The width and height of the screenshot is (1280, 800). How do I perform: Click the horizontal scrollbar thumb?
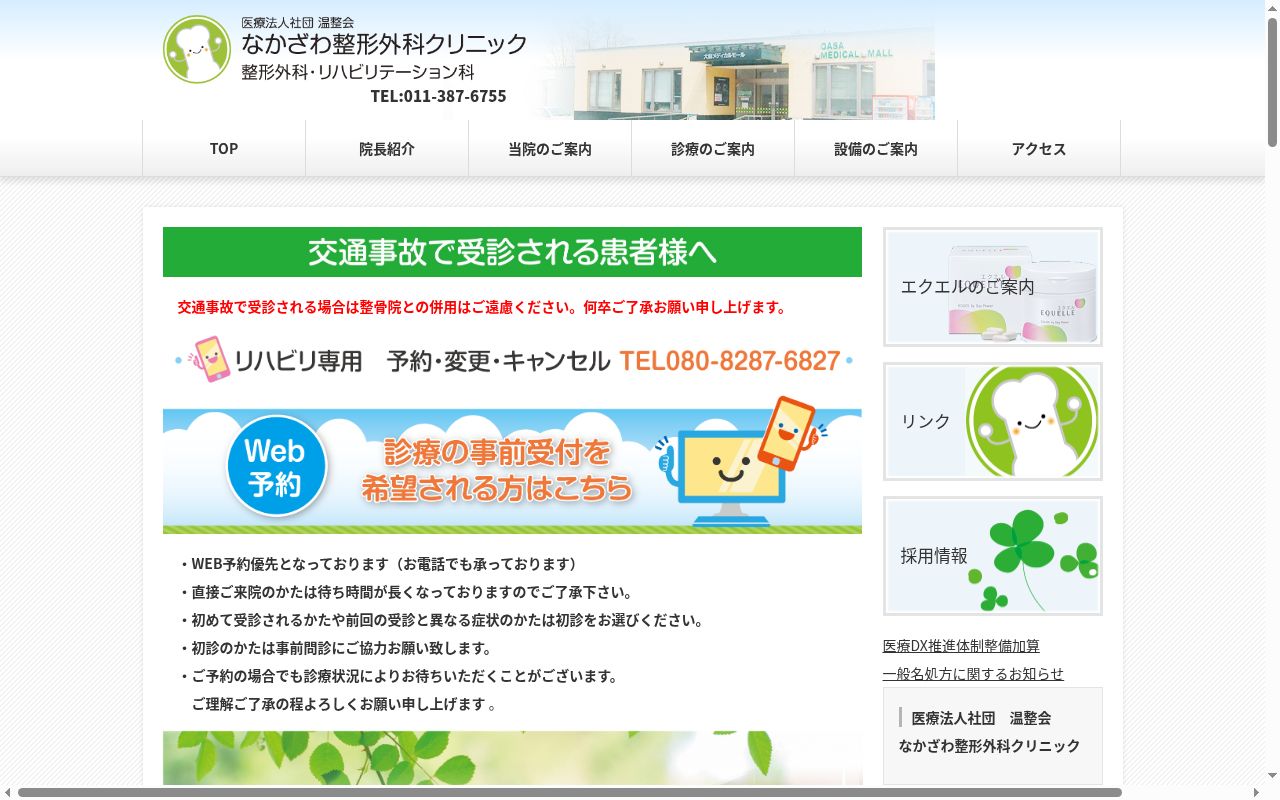point(570,792)
